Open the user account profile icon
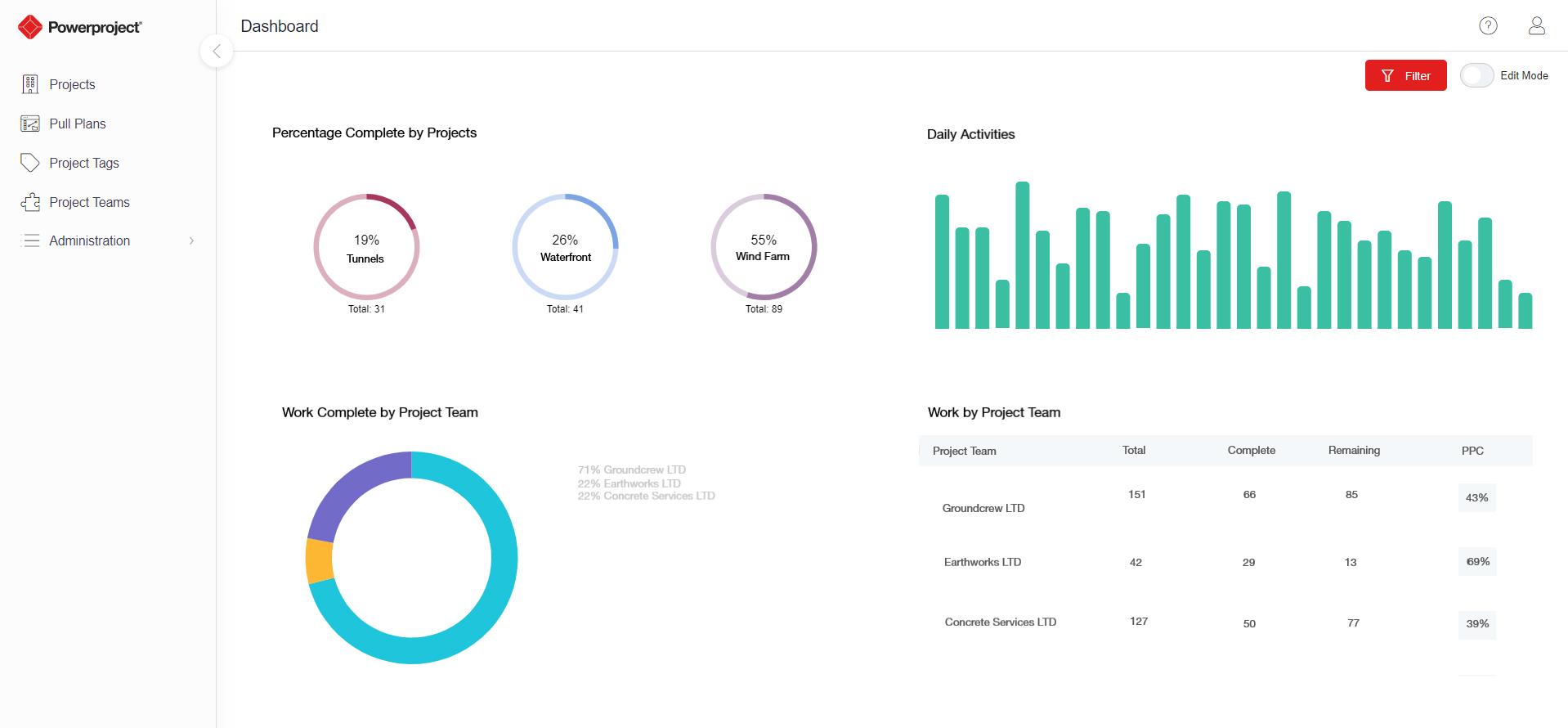The width and height of the screenshot is (1568, 728). pos(1537,26)
